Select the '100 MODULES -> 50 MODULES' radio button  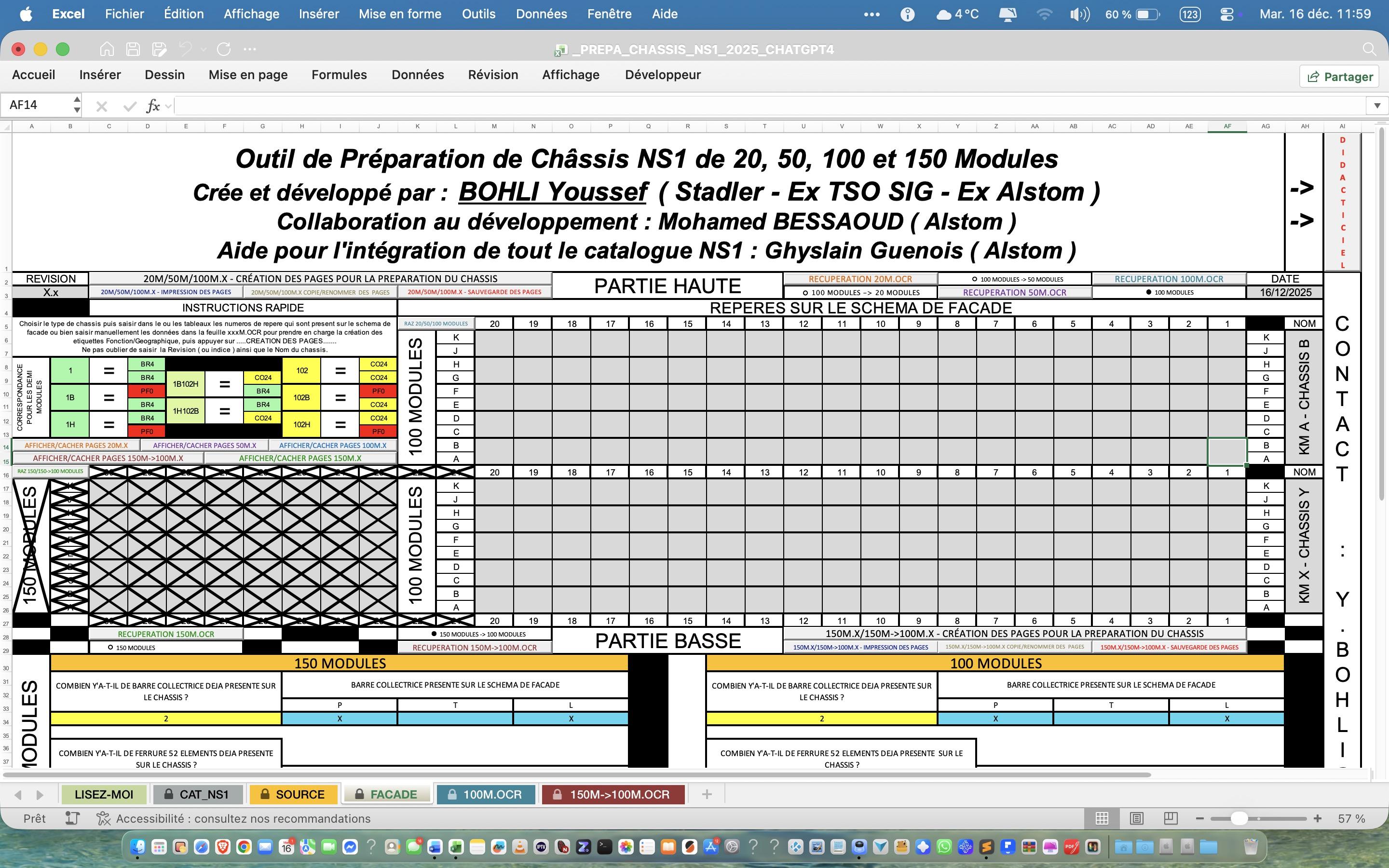975,280
